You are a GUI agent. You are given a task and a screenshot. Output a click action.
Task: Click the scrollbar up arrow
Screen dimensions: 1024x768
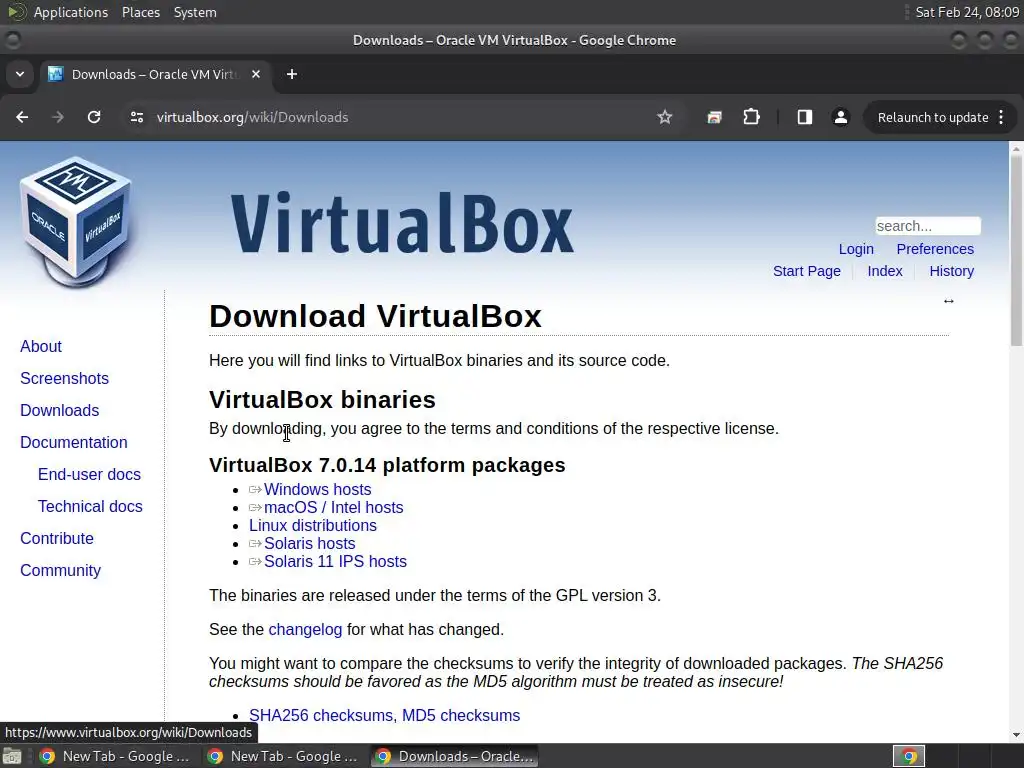(x=1016, y=148)
